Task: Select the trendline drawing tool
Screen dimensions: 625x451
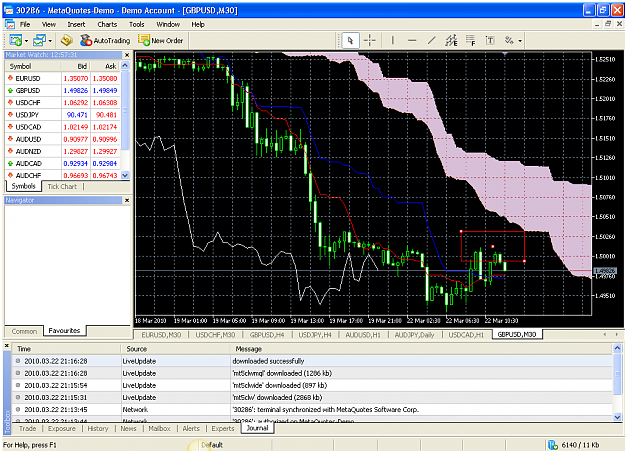Action: pos(432,40)
